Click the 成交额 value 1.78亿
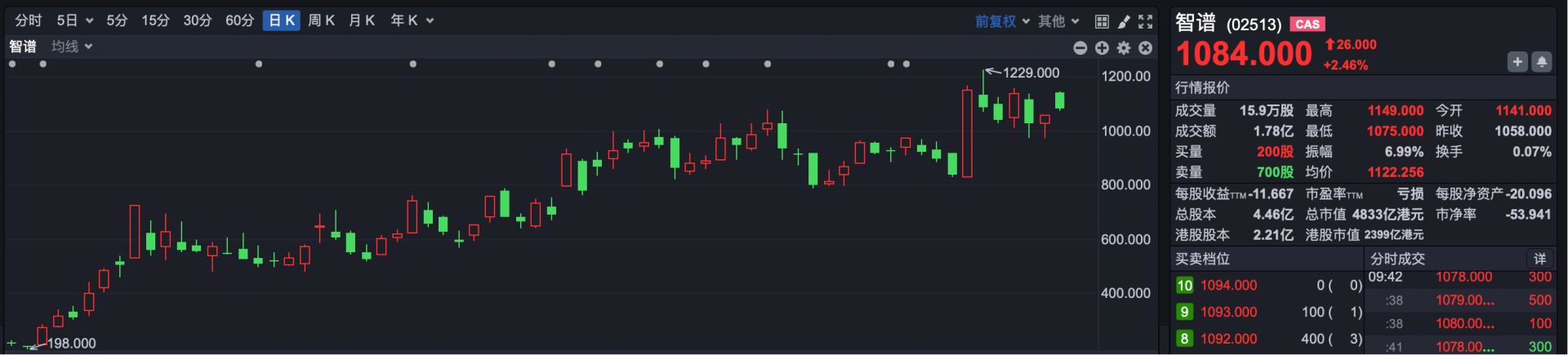 tap(1274, 131)
